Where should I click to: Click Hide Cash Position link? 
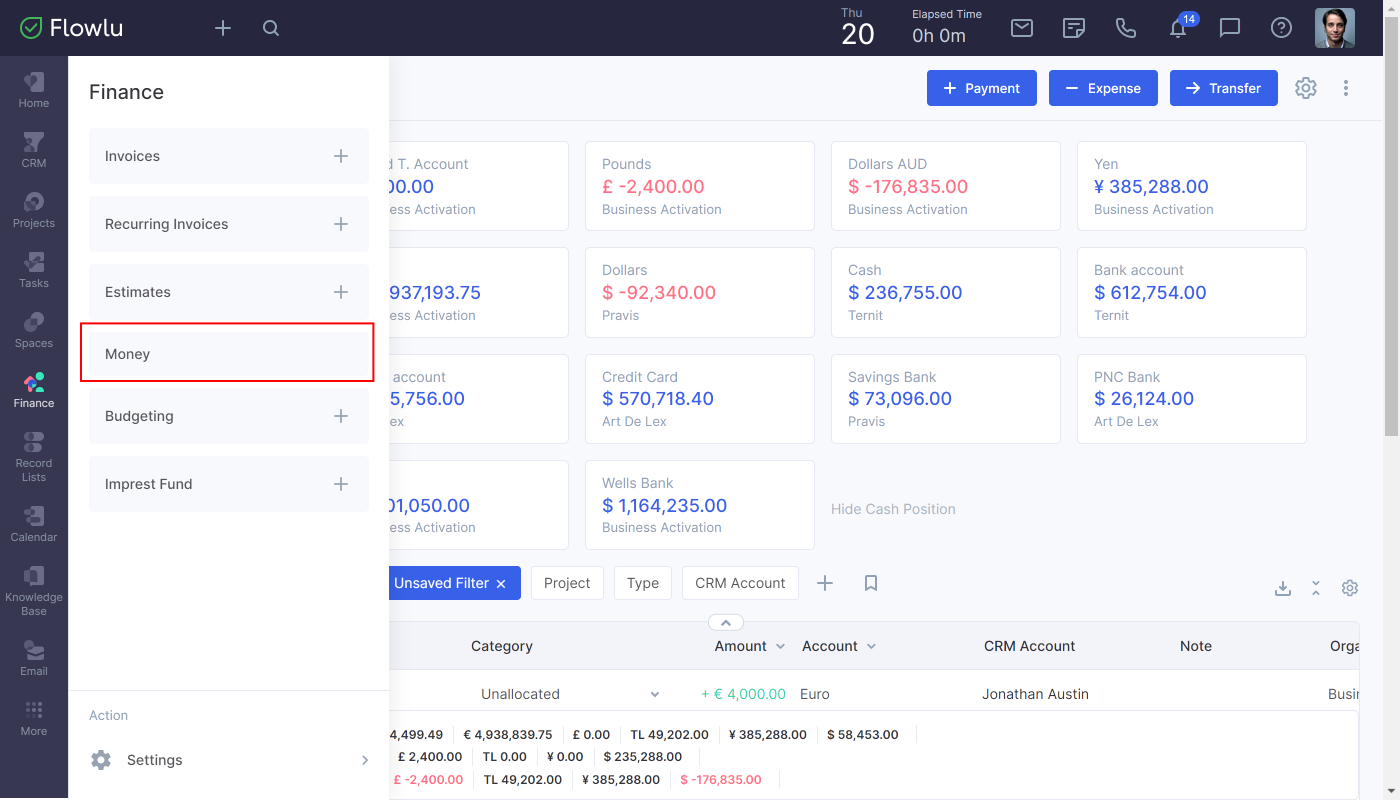(x=893, y=509)
